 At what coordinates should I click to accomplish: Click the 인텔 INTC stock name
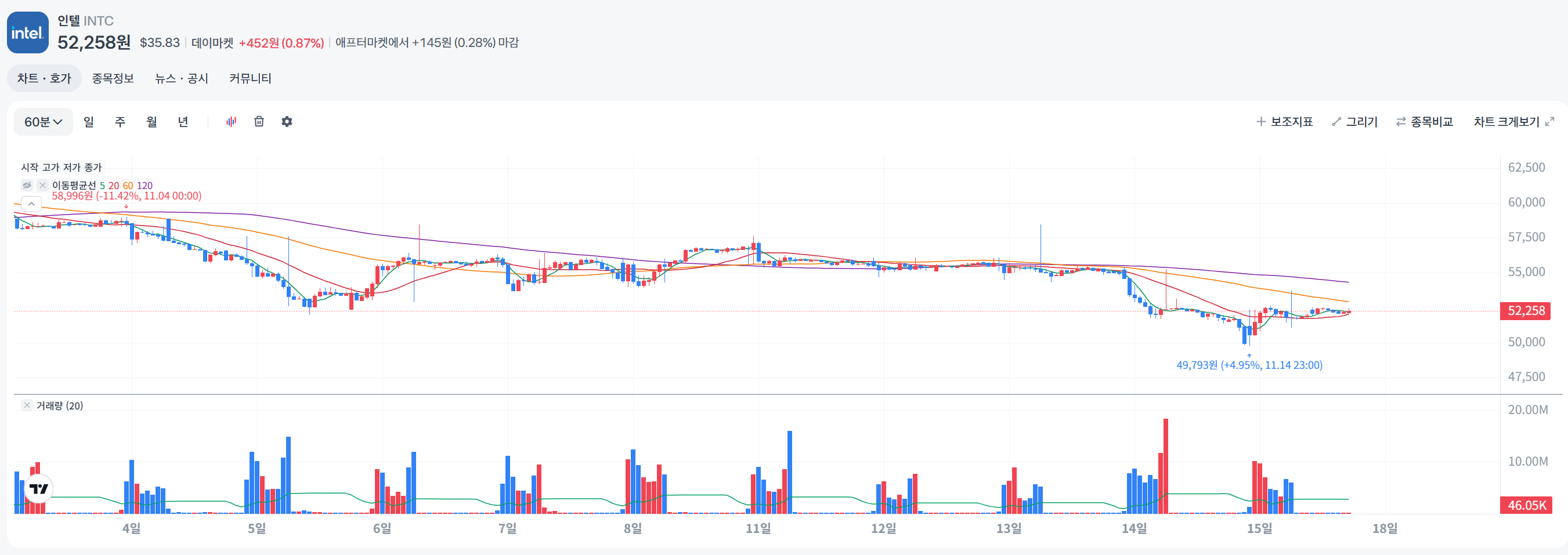tap(86, 21)
